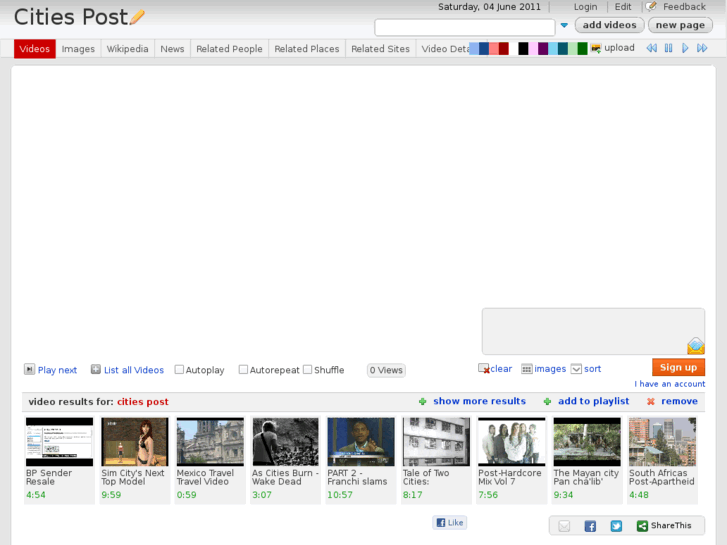Click the green ShareThis icon

coord(642,526)
